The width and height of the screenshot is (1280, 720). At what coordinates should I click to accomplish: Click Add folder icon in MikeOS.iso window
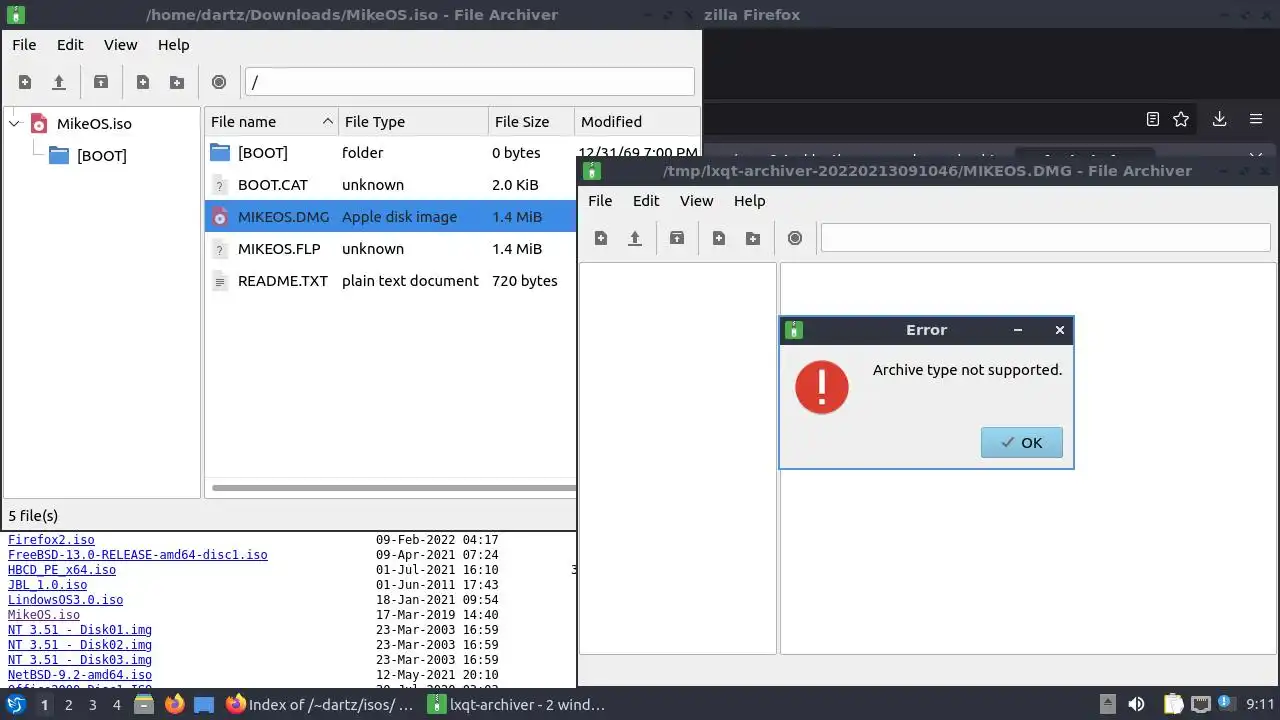(177, 82)
